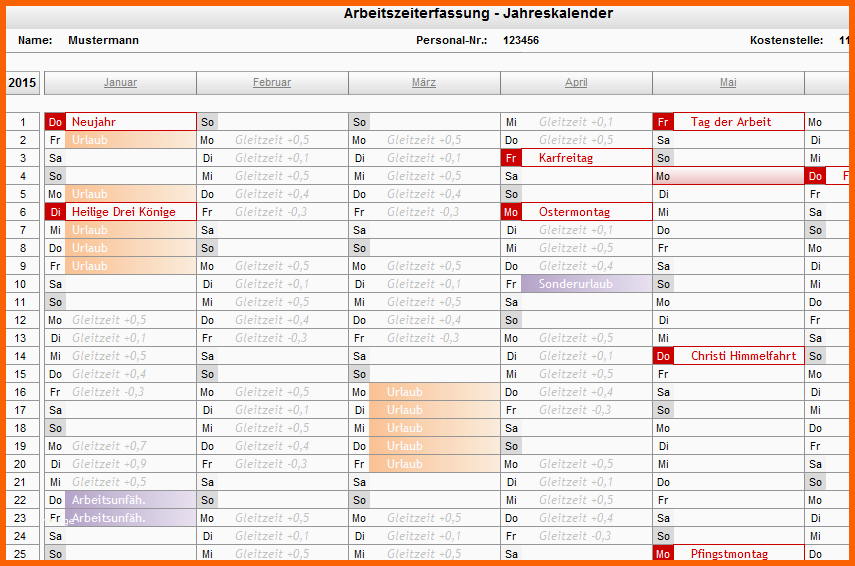Select Gleitzeit +0,9 on January 20

(x=109, y=464)
